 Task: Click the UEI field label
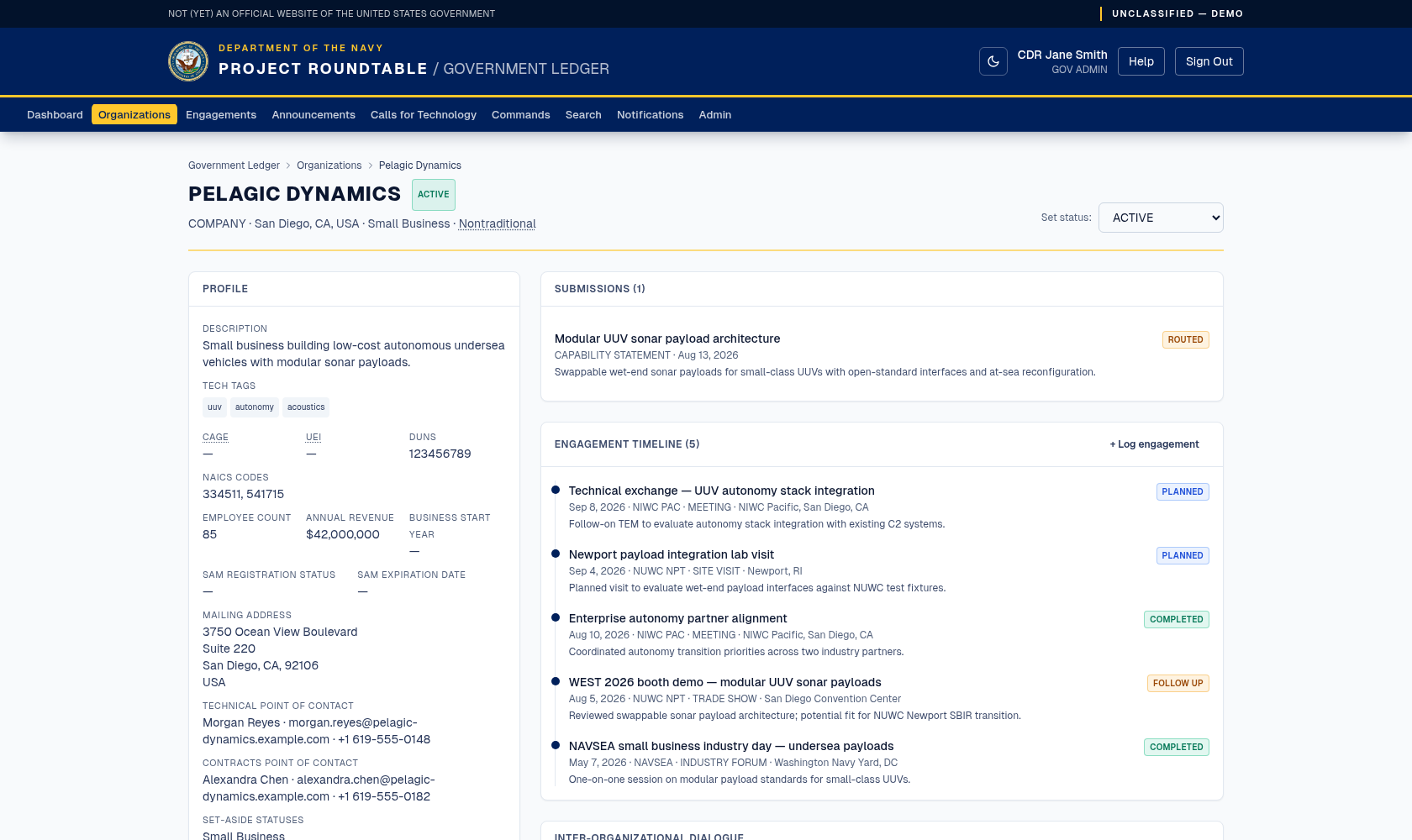pos(313,437)
